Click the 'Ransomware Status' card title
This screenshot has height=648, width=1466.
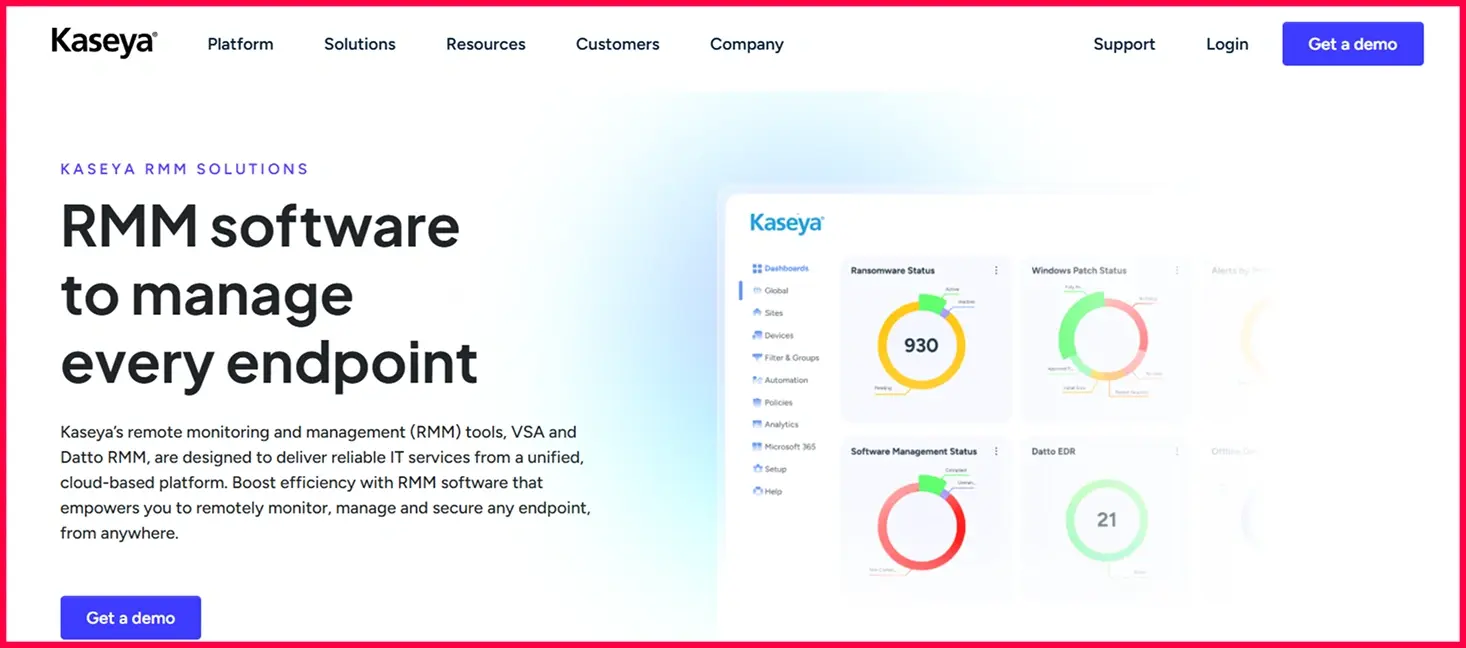(893, 270)
